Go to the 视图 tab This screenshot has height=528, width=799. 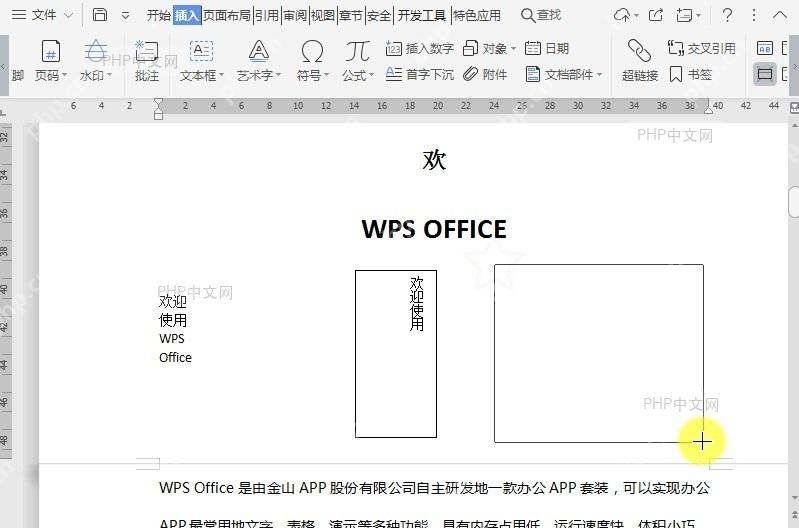(323, 15)
